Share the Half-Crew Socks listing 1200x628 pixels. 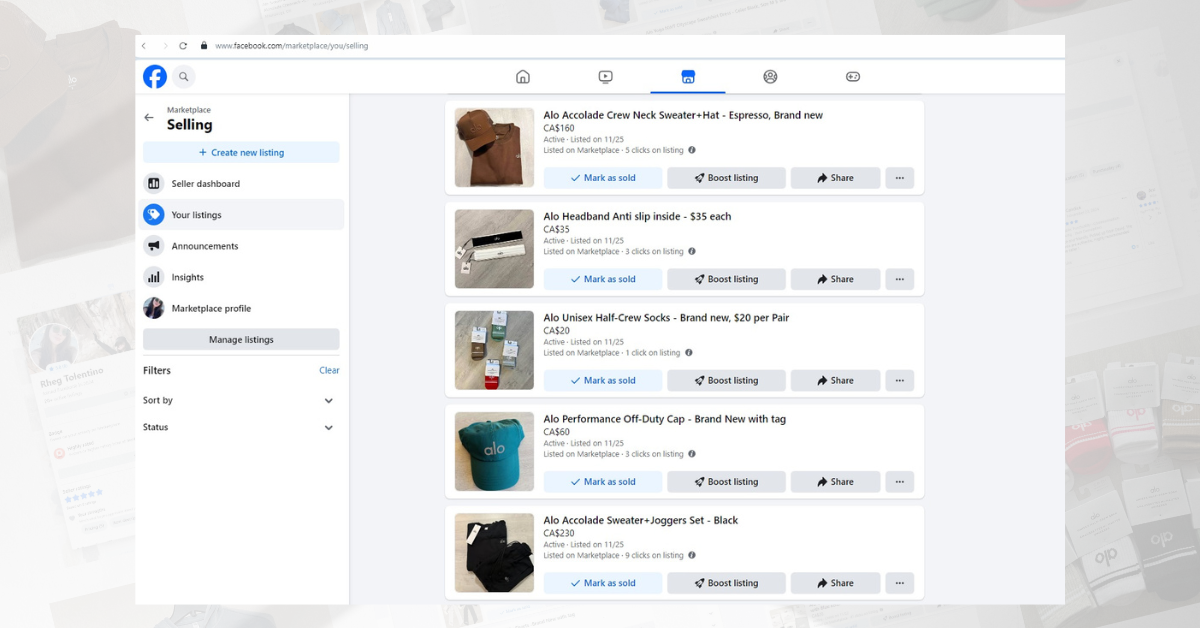[x=835, y=380]
